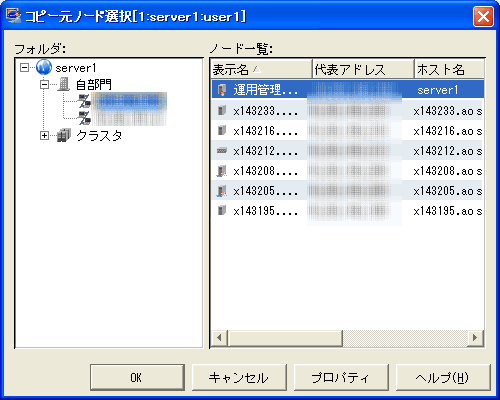Select the x143216.... display name
Viewport: 500px width, 400px height.
point(266,131)
